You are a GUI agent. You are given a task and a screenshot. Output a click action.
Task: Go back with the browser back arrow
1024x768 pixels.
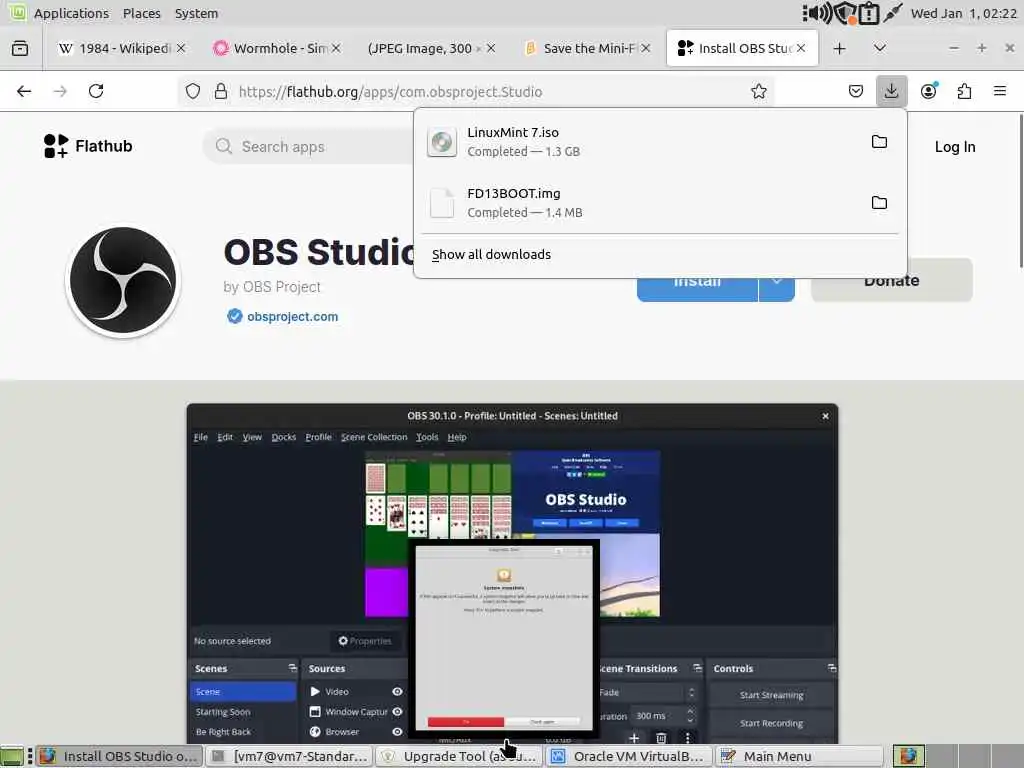(x=24, y=91)
